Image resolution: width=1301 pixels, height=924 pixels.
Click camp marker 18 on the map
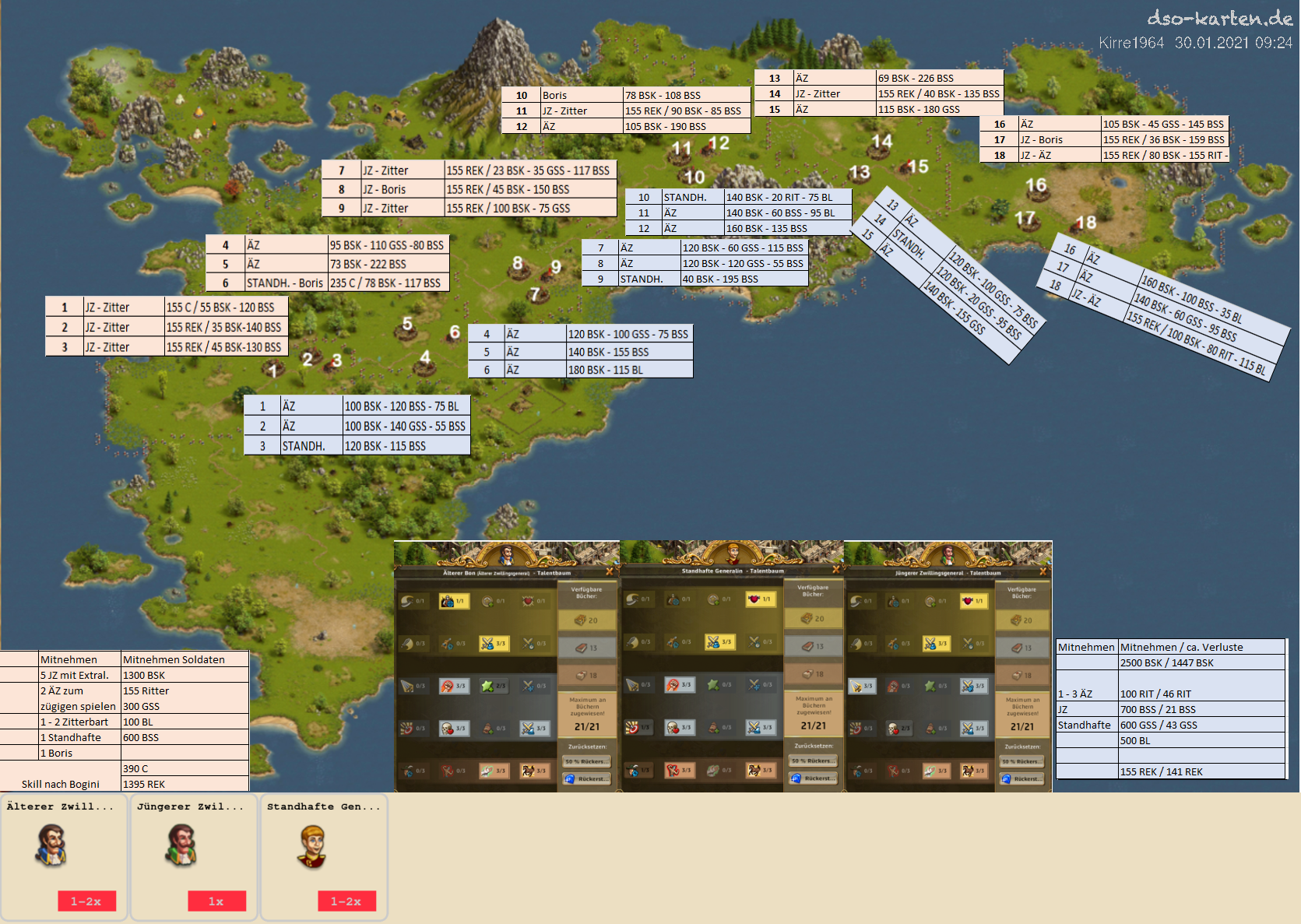(1085, 223)
